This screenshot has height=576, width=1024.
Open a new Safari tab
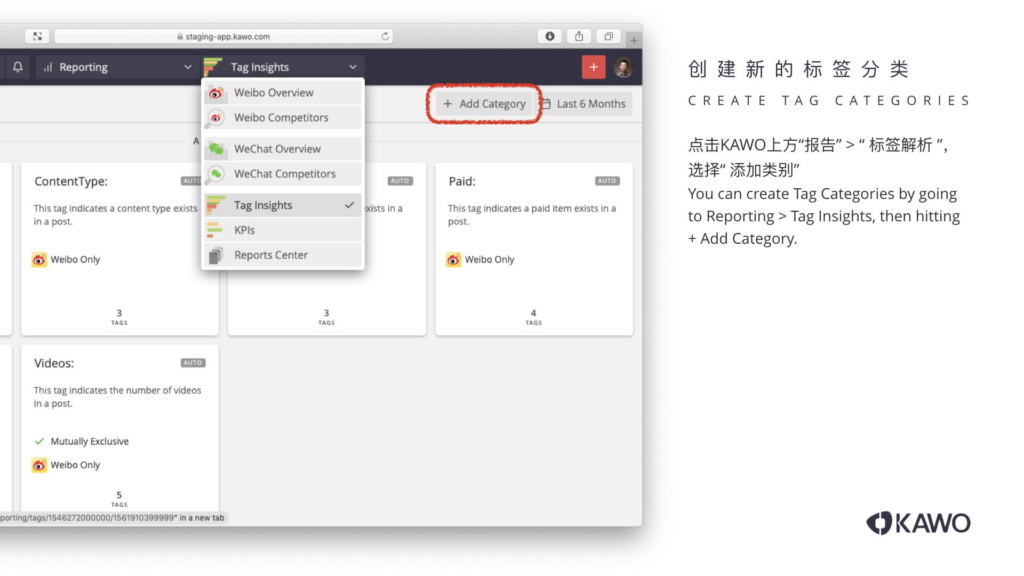coord(632,39)
